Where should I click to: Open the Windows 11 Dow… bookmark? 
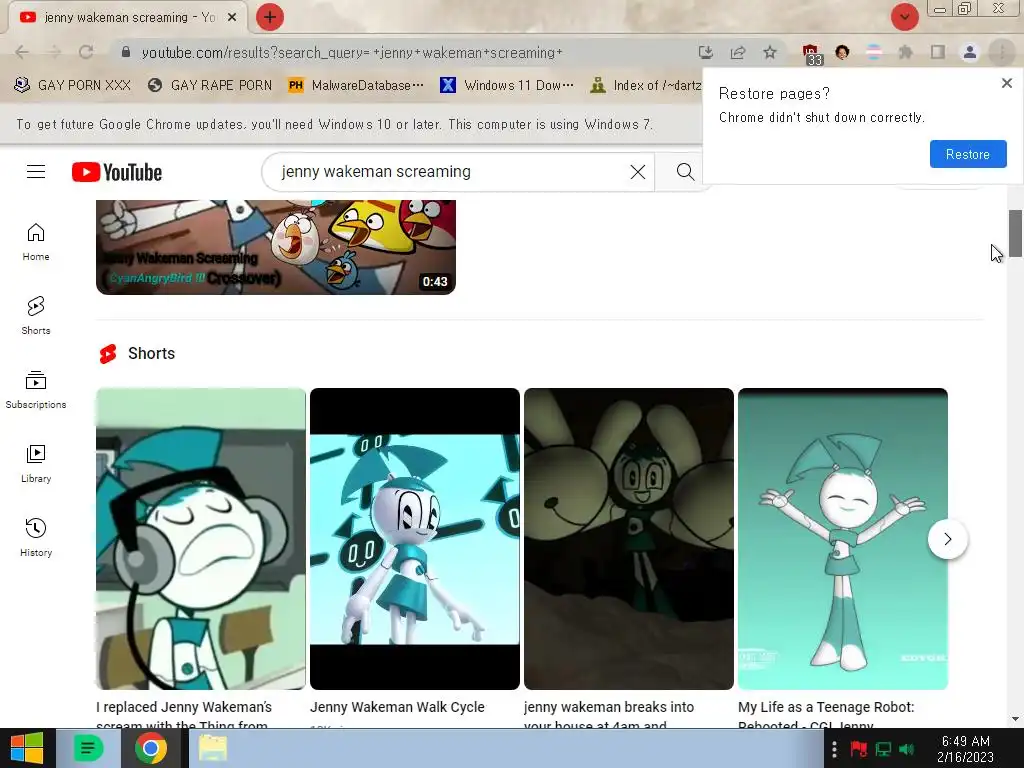coord(507,85)
